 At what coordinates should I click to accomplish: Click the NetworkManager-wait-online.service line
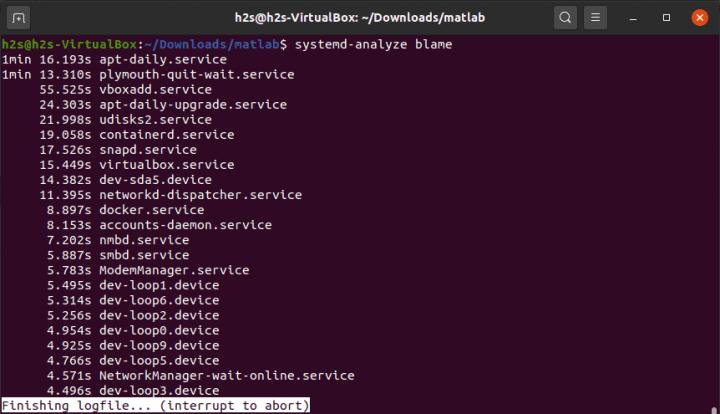pyautogui.click(x=226, y=375)
